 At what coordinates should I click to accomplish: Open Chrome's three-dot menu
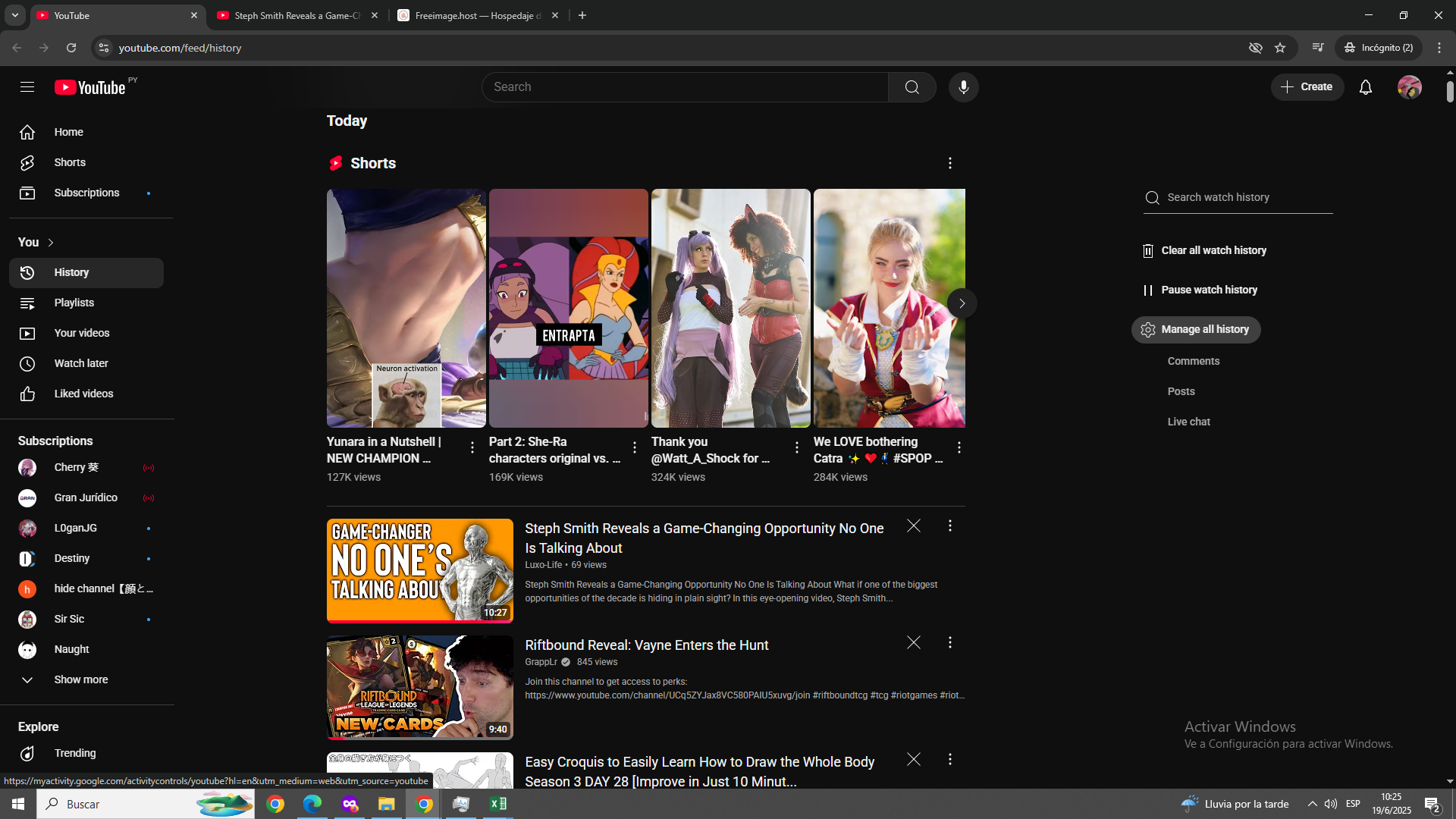point(1439,48)
